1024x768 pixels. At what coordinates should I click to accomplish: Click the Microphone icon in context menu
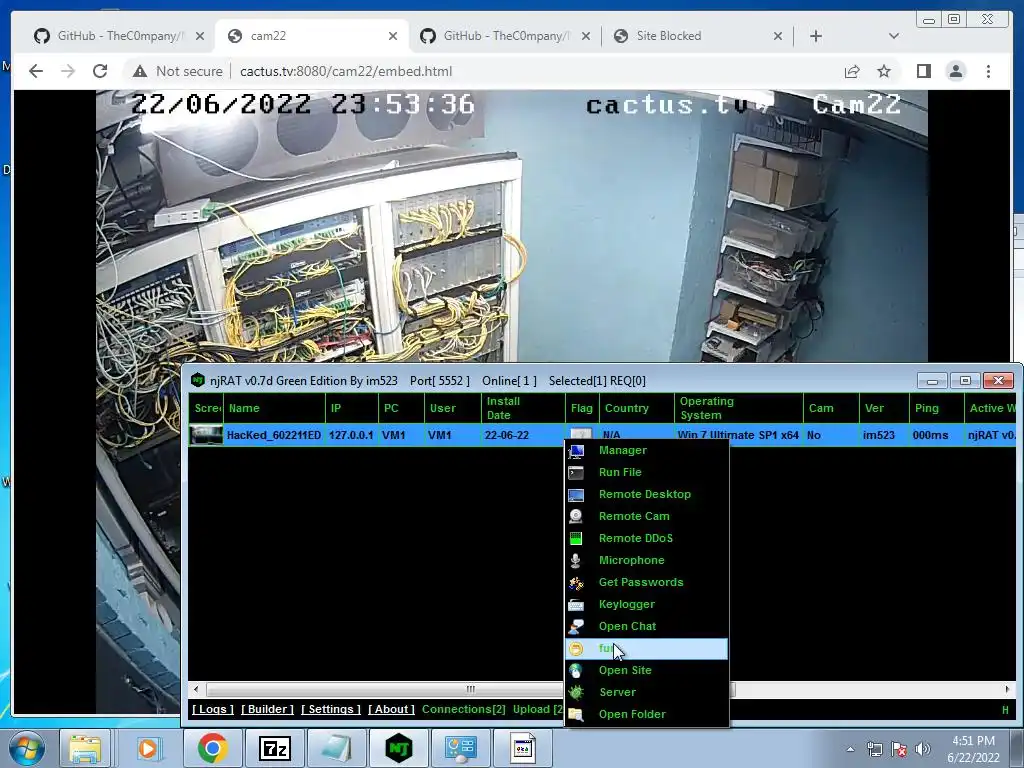coord(576,560)
